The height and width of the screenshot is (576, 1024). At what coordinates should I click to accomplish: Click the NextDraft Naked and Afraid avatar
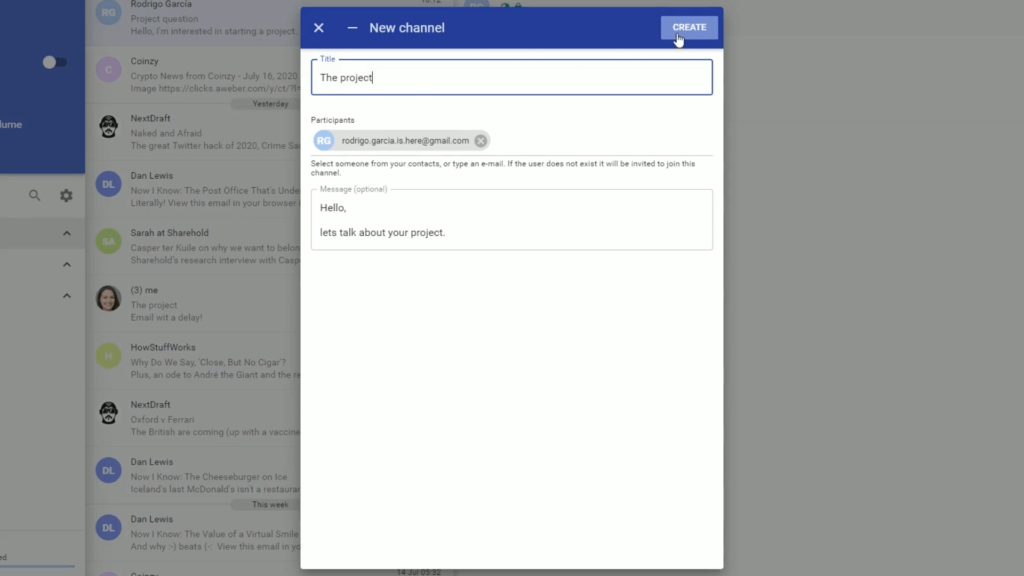(108, 126)
